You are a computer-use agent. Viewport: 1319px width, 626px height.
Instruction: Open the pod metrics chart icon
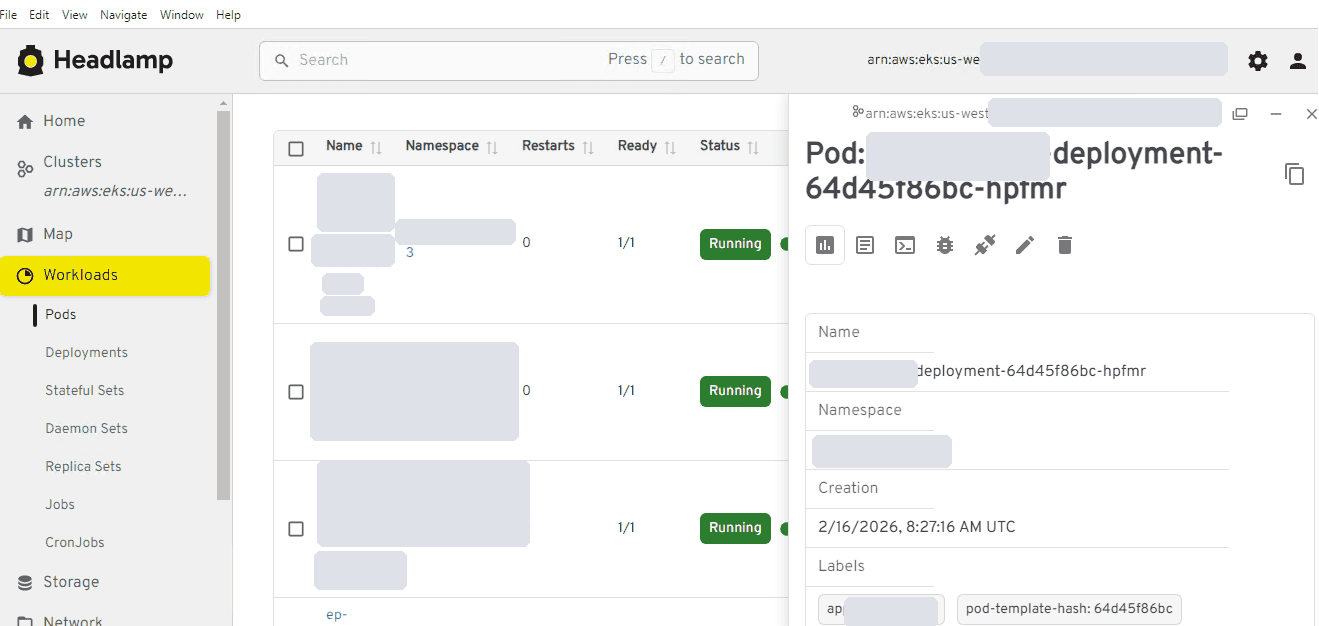pos(825,245)
